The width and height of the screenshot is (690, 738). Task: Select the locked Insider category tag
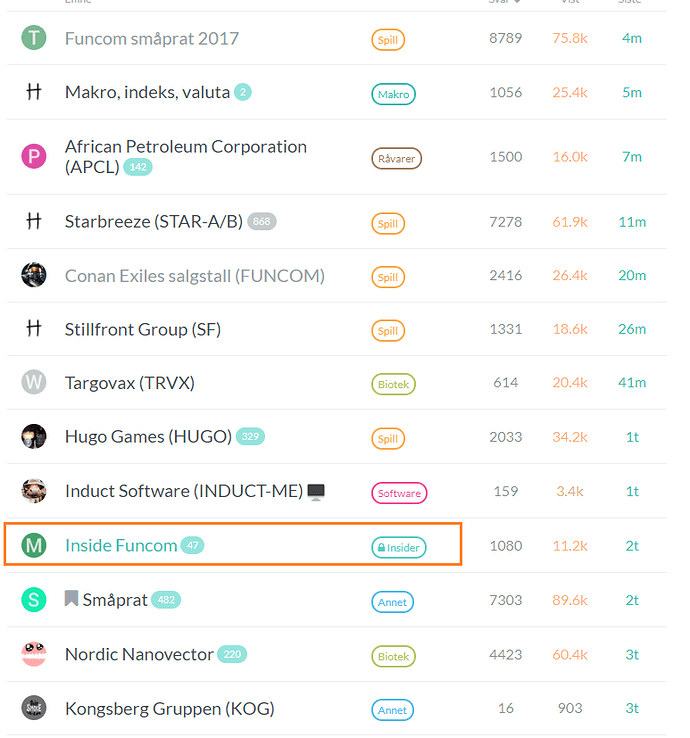399,547
